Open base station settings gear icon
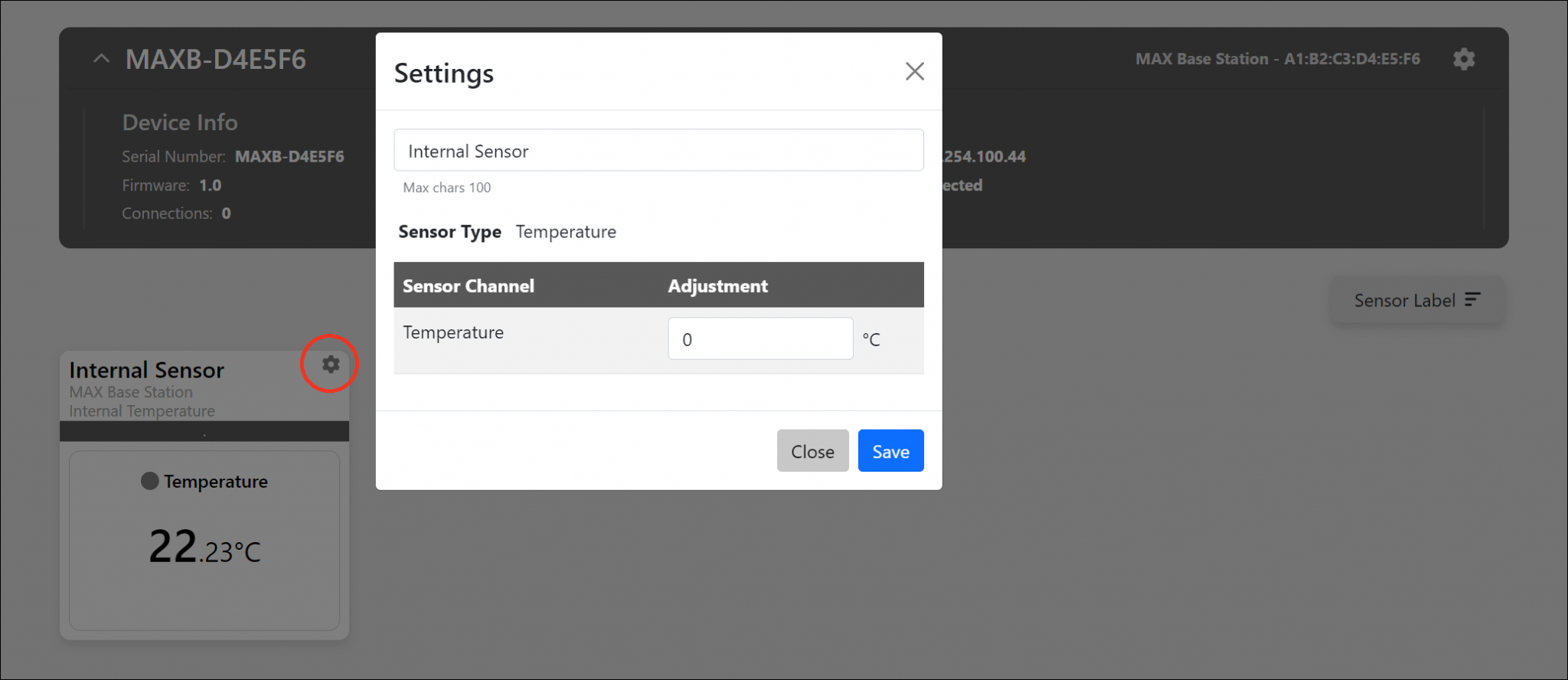The image size is (1568, 680). (x=1463, y=59)
